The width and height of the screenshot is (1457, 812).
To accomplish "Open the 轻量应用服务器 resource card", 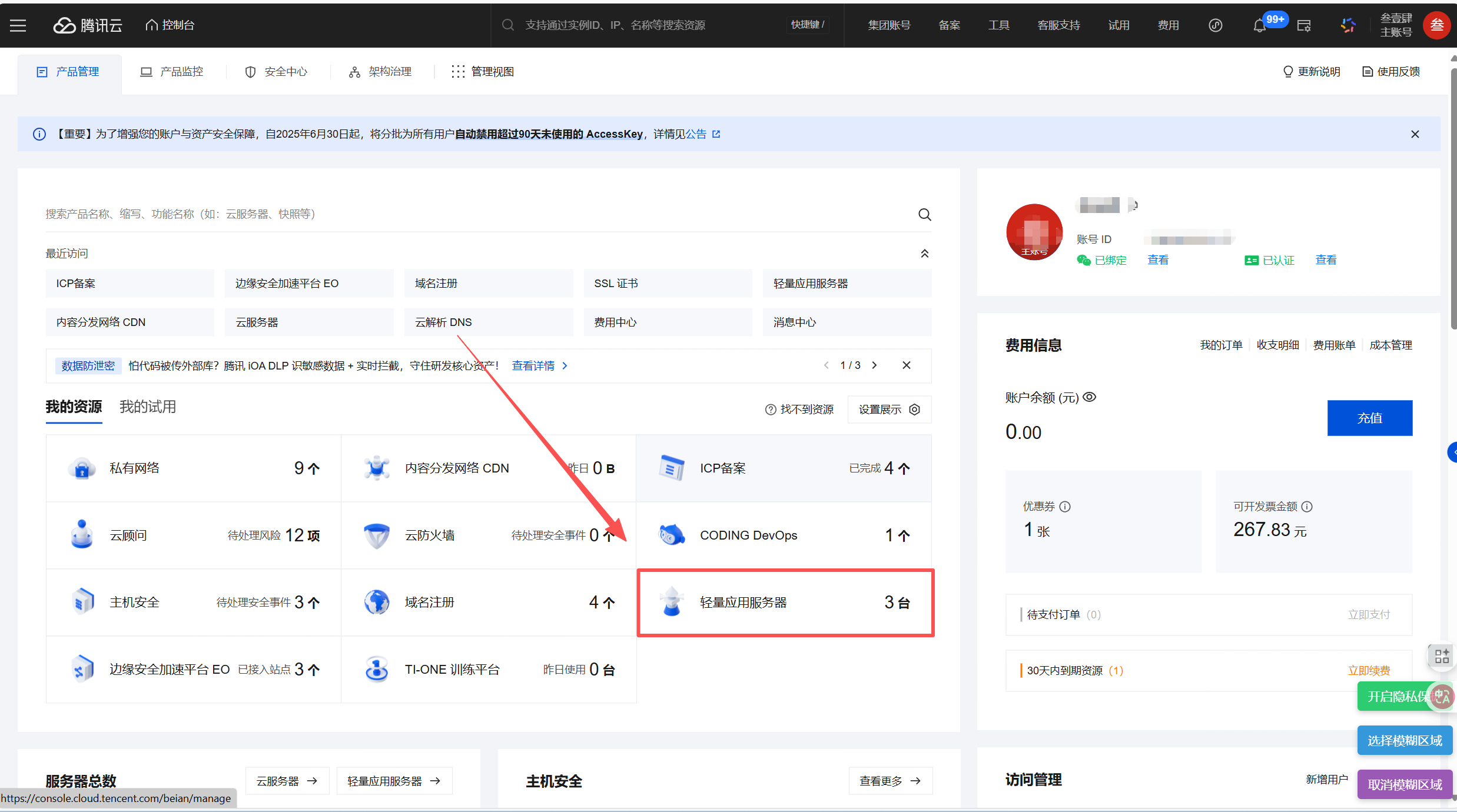I will click(x=785, y=603).
